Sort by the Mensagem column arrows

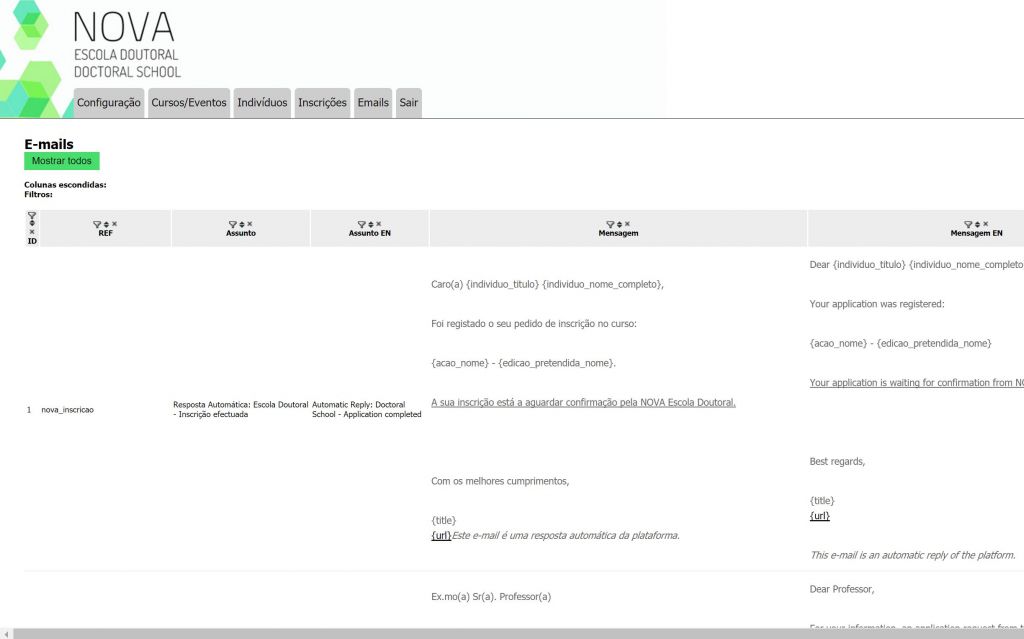pyautogui.click(x=619, y=224)
